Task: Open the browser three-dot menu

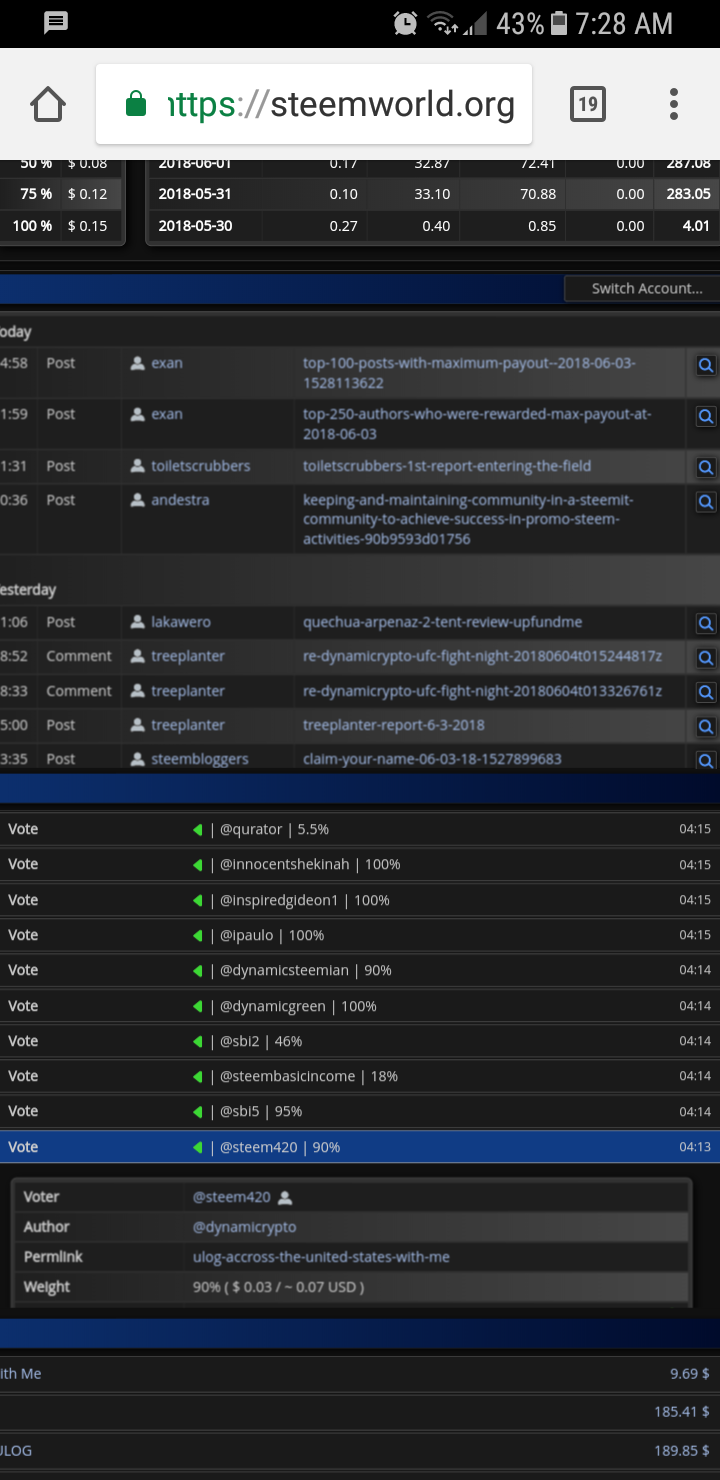Action: 674,104
